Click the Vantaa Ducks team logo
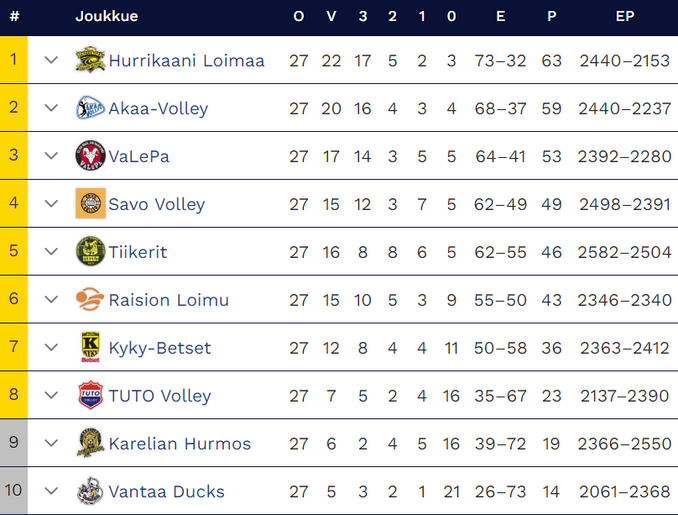This screenshot has width=678, height=515. 90,492
